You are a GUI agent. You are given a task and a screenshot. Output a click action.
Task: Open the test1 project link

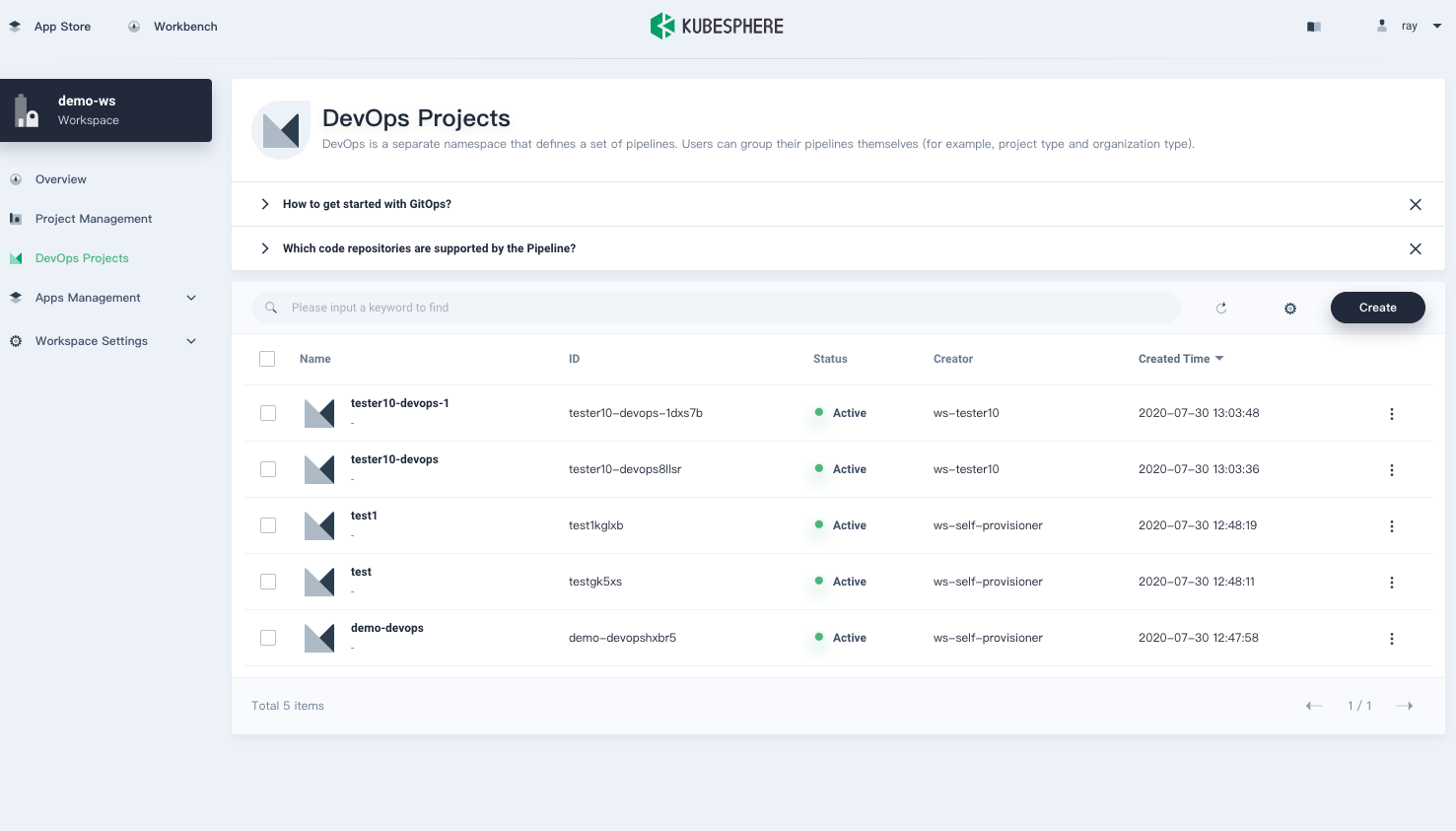(x=364, y=516)
